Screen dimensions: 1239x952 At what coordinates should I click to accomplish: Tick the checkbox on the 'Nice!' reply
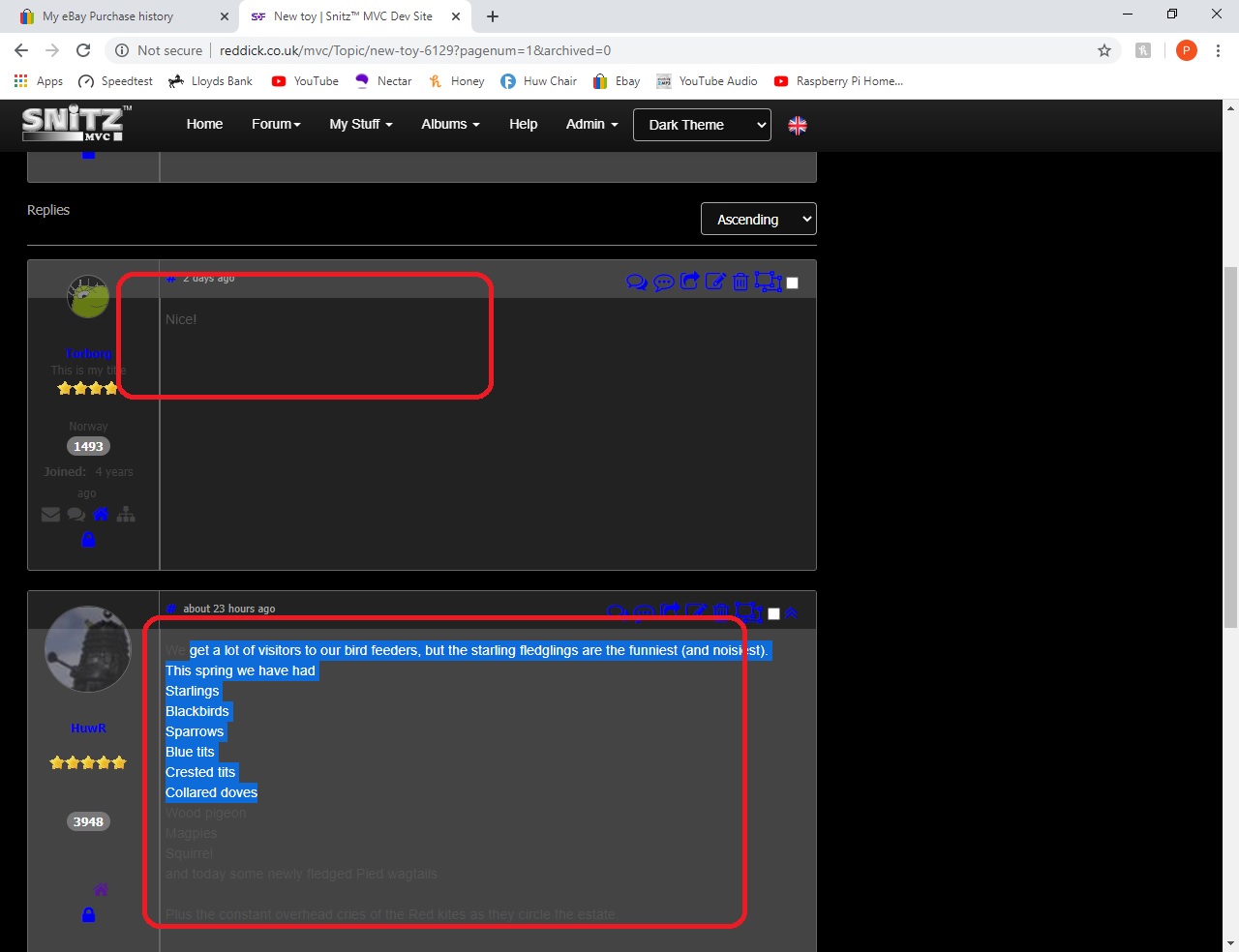click(x=793, y=283)
